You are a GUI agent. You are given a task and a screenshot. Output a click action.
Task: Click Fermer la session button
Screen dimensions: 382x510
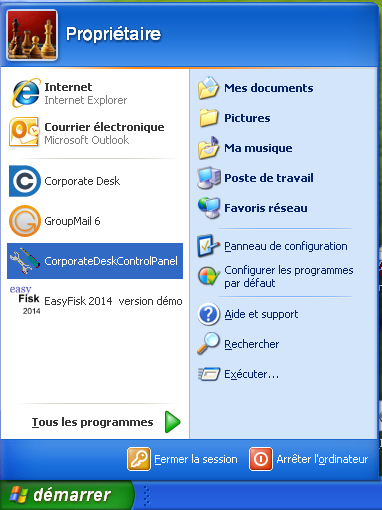click(x=182, y=459)
